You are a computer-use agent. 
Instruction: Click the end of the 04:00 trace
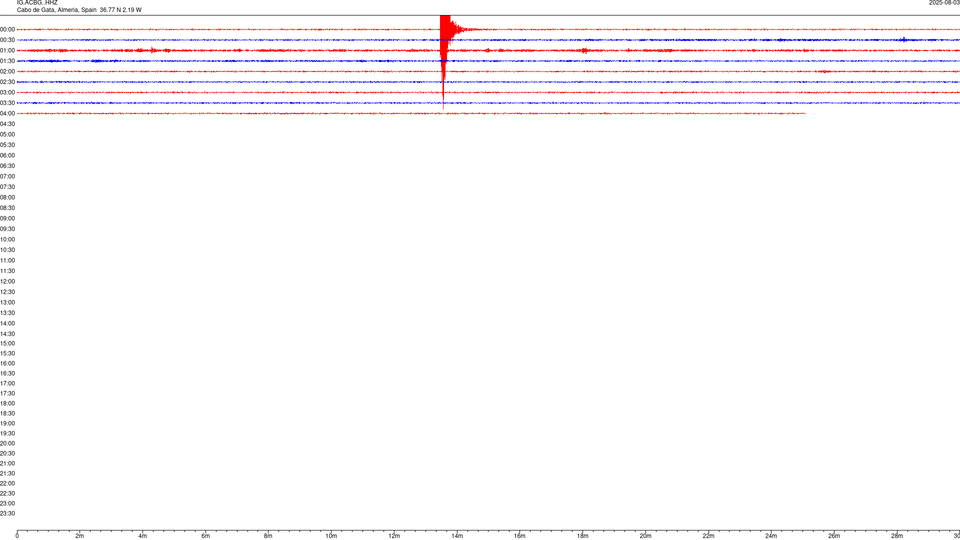(x=804, y=113)
